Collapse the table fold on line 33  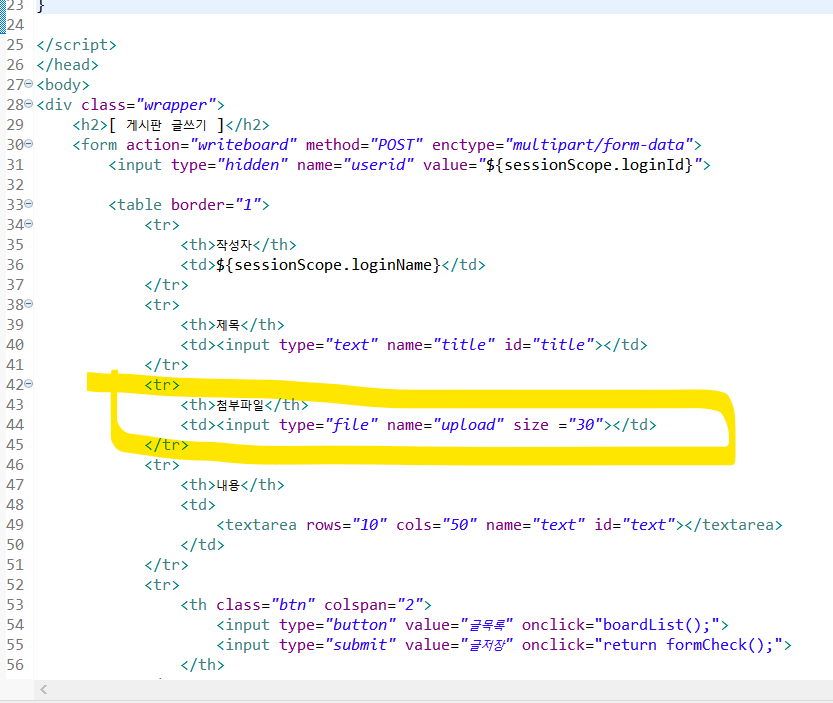[29, 204]
